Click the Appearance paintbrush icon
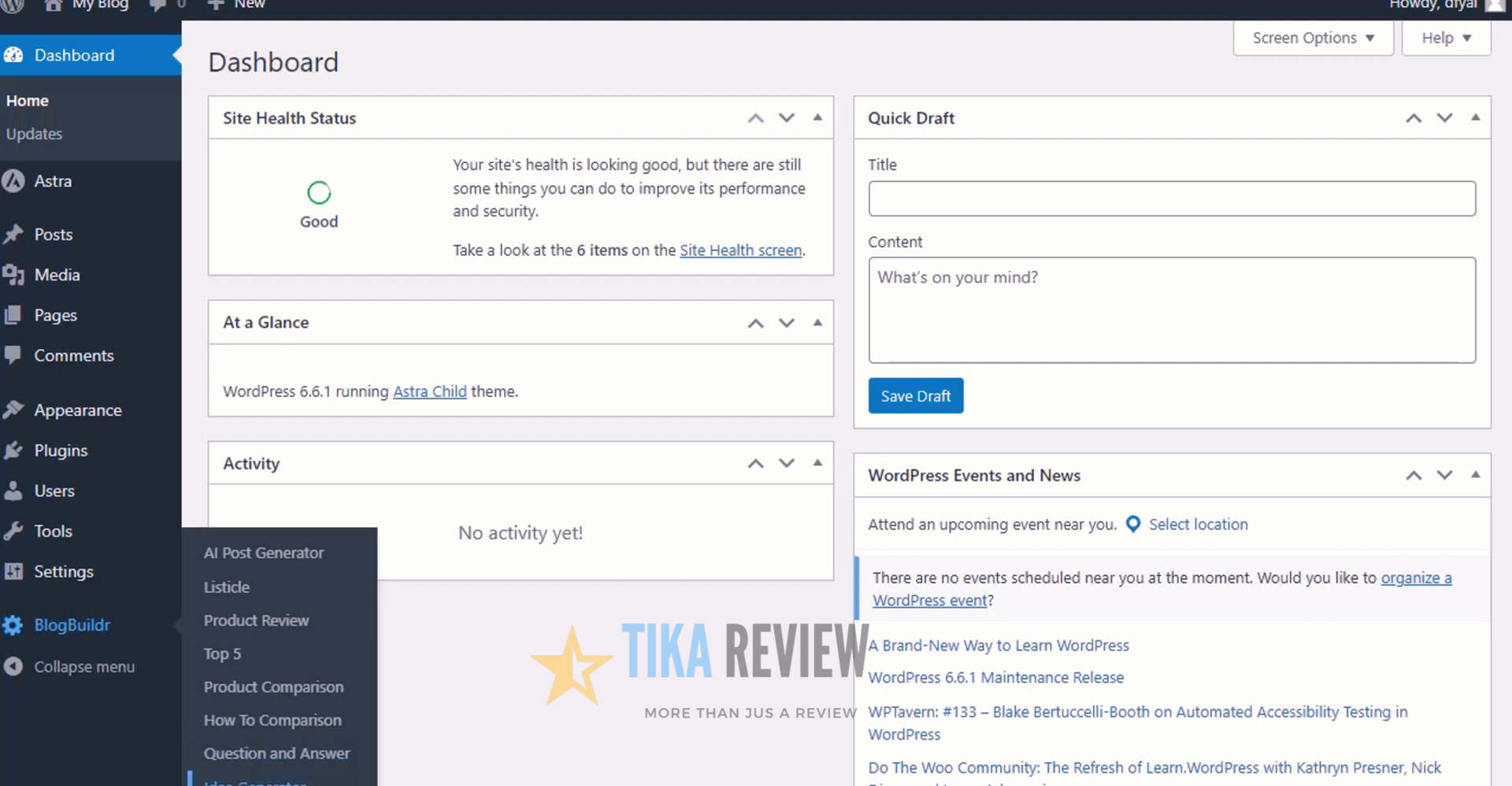Viewport: 1512px width, 786px height. point(13,410)
